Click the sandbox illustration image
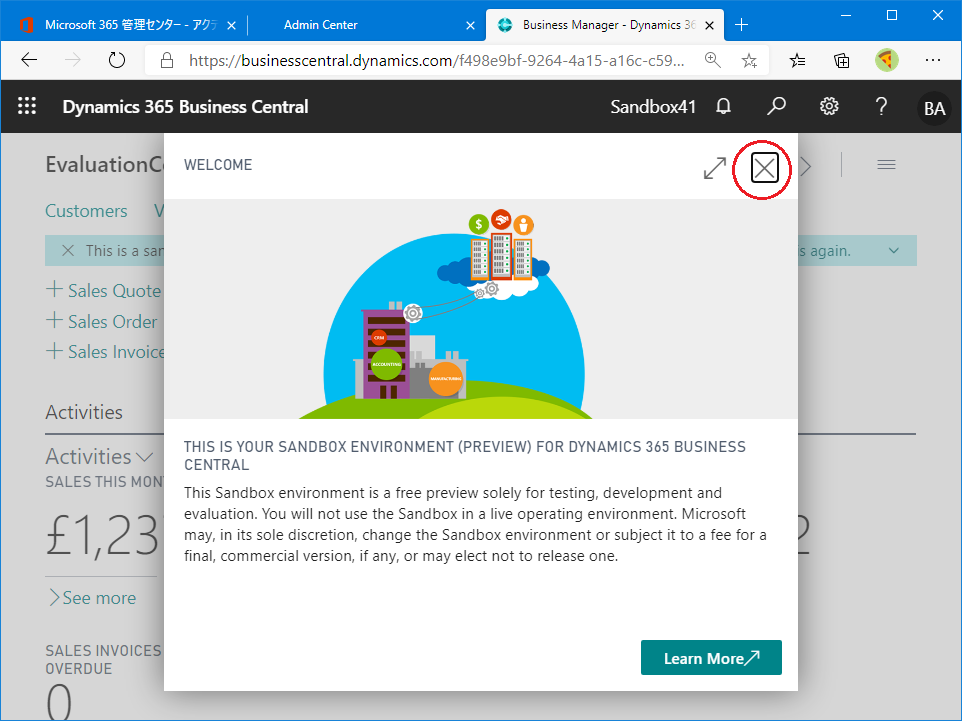Screen dimensions: 962x721 (x=481, y=309)
